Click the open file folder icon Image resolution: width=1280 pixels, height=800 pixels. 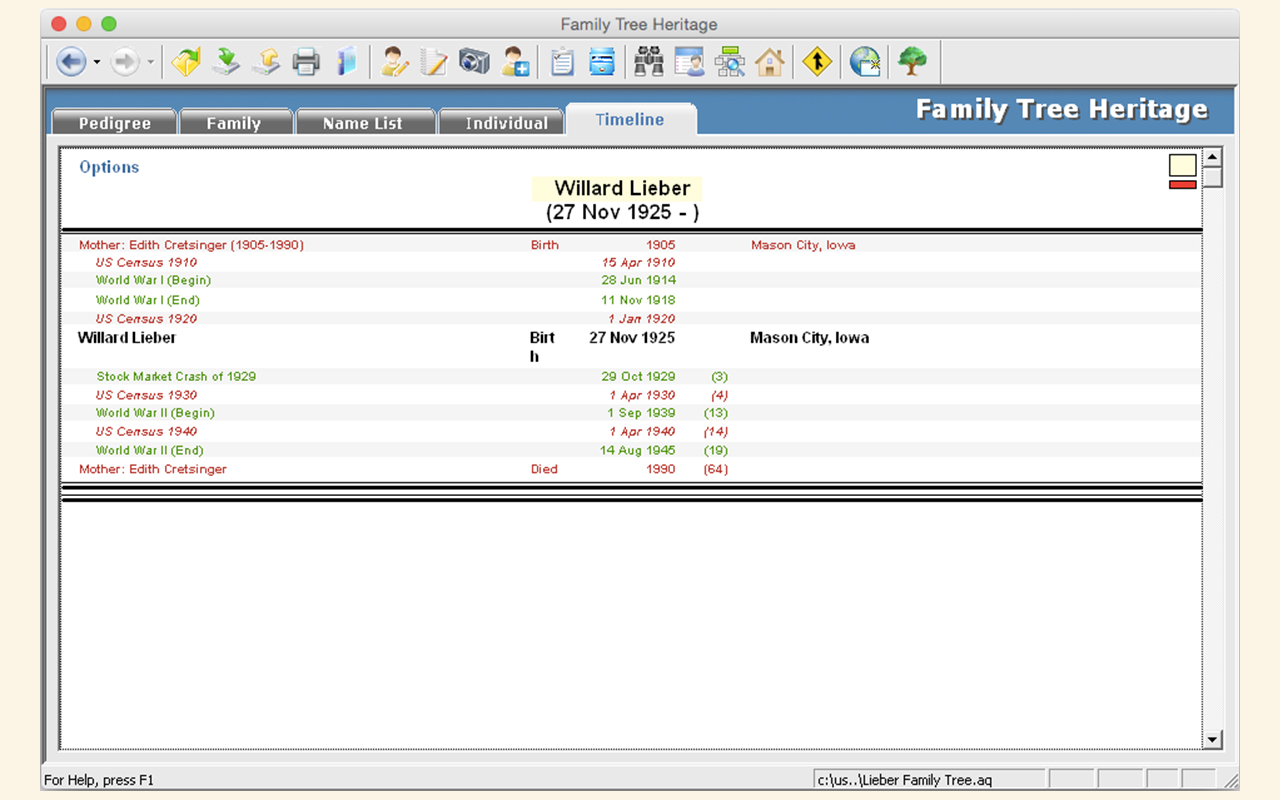click(186, 62)
